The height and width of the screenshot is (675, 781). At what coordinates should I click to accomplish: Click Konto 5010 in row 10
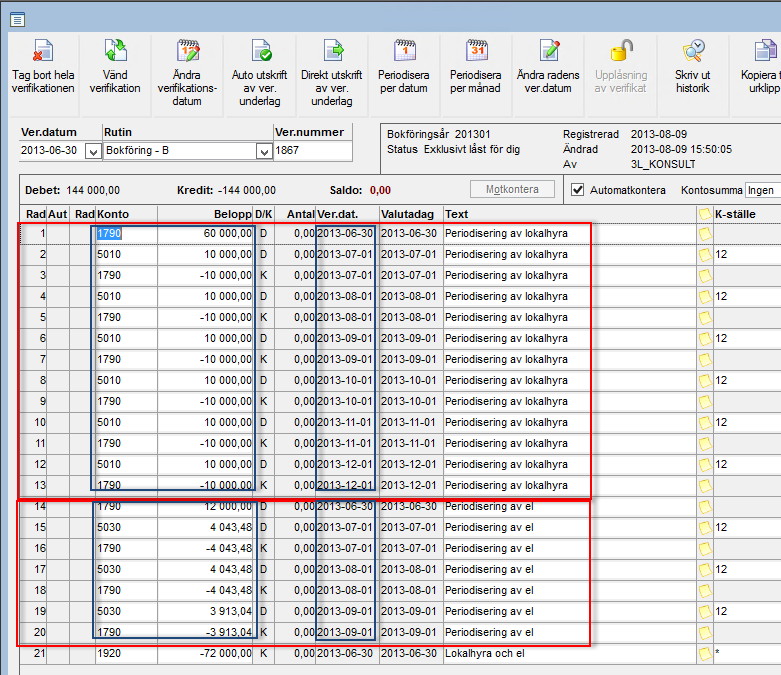point(127,422)
